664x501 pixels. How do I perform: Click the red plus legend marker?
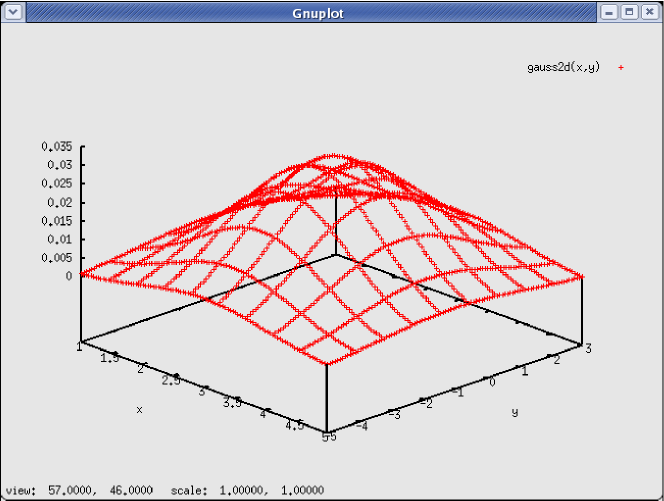(621, 67)
